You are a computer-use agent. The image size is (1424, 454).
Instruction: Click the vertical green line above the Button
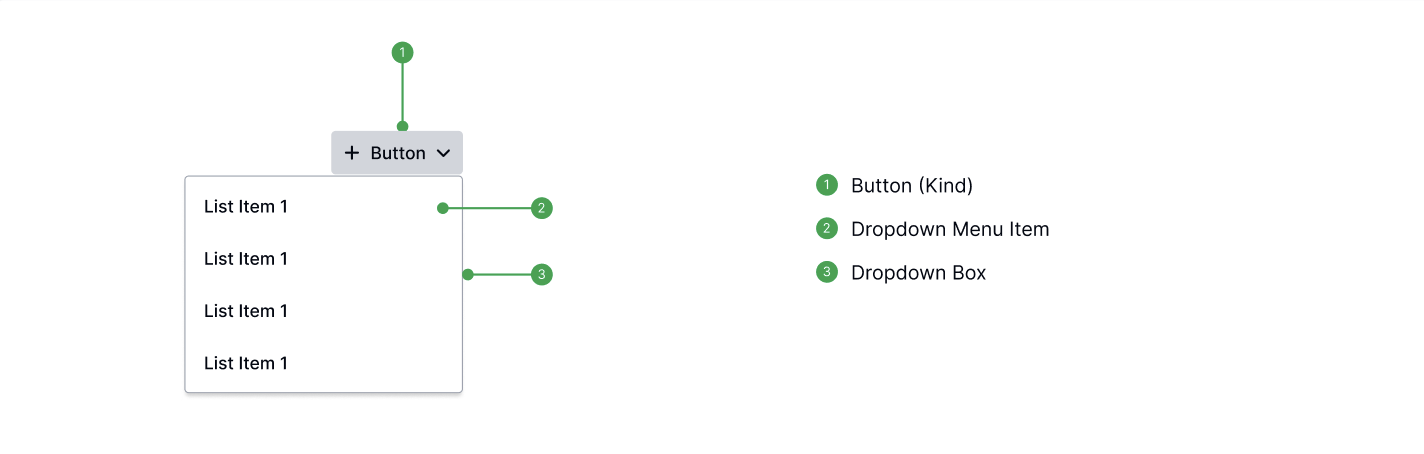click(x=402, y=92)
